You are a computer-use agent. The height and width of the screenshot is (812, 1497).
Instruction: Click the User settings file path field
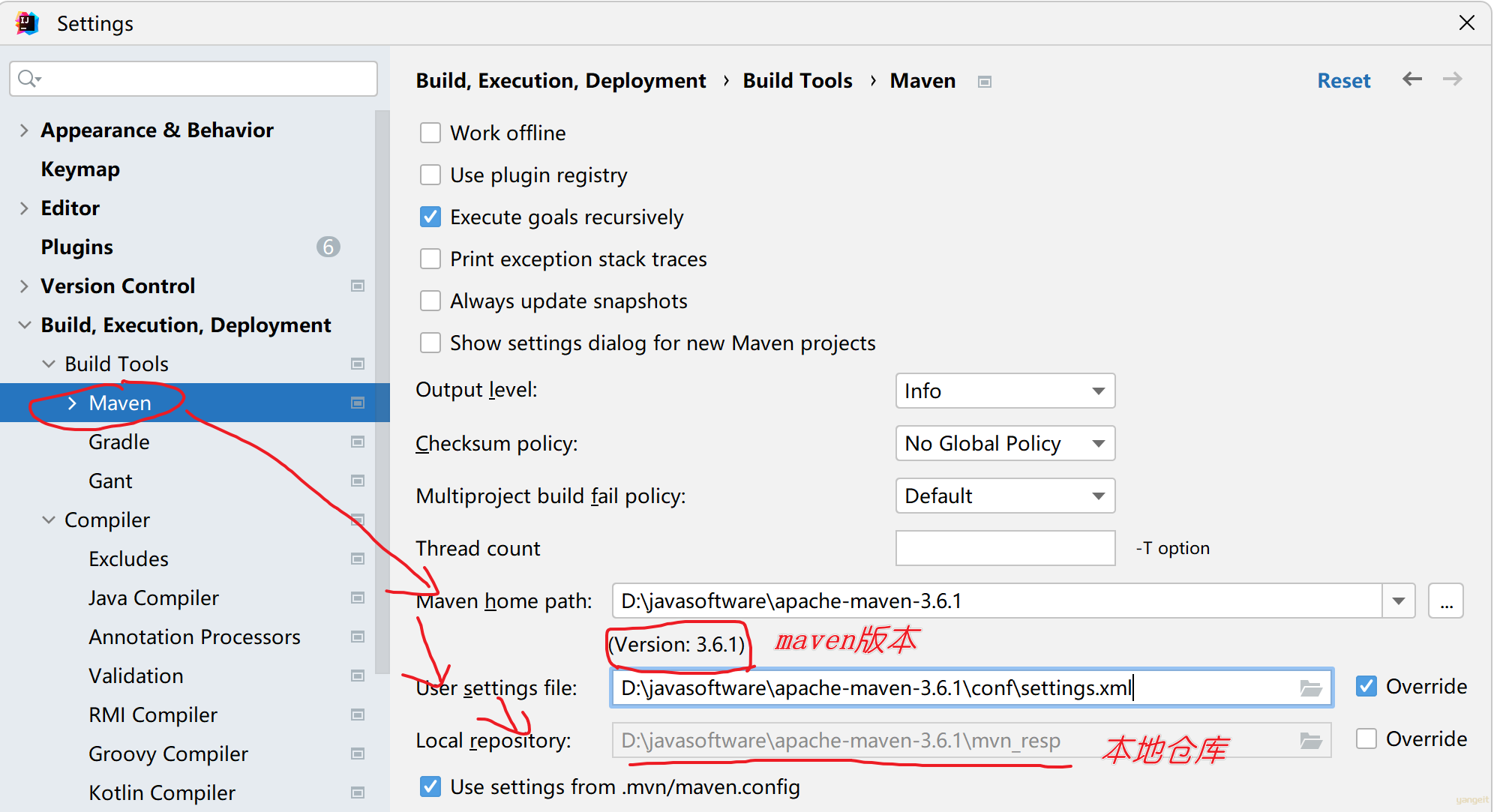971,688
